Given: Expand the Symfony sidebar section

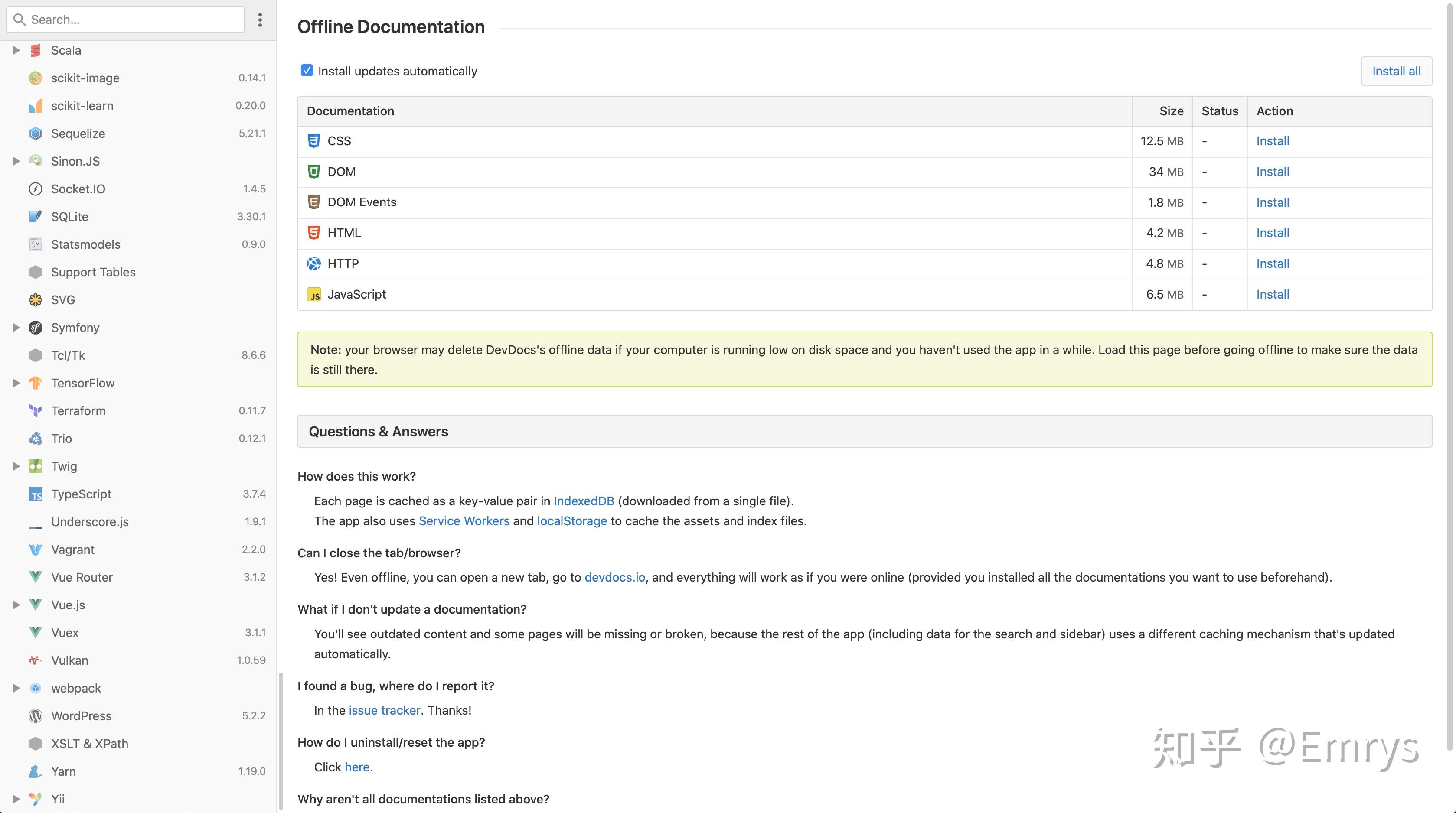Looking at the screenshot, I should (15, 327).
